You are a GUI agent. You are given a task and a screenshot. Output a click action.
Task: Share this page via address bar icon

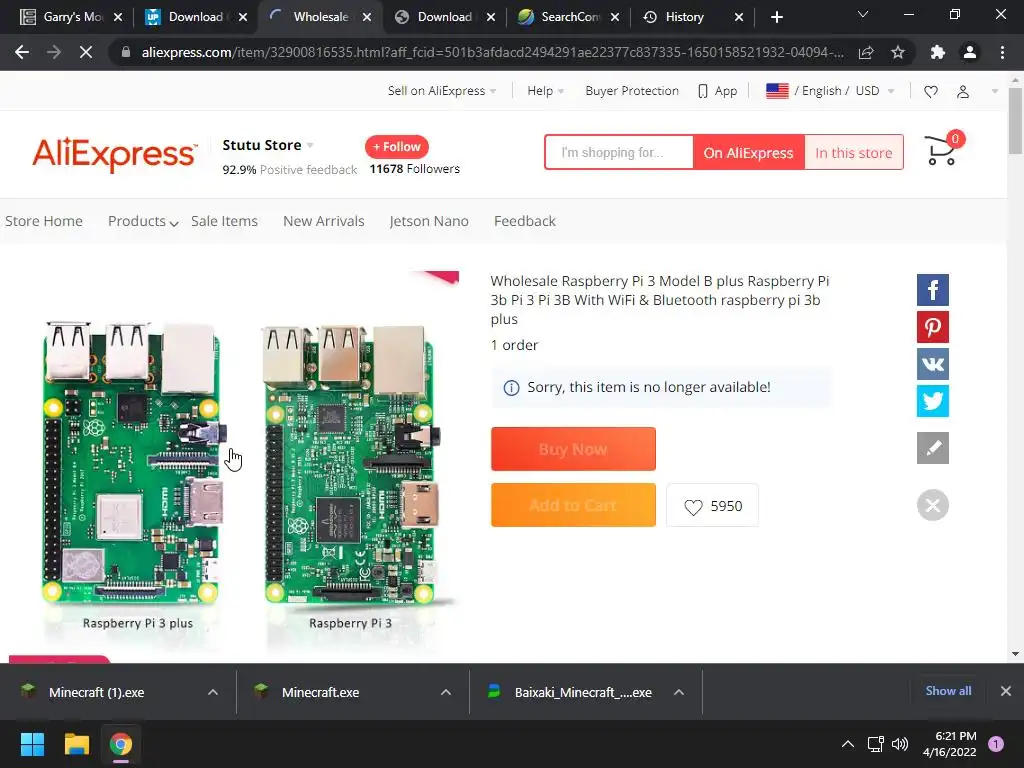[x=866, y=52]
